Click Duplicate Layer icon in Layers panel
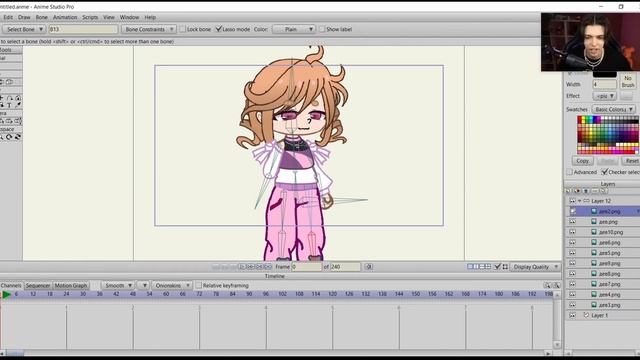 pos(577,191)
